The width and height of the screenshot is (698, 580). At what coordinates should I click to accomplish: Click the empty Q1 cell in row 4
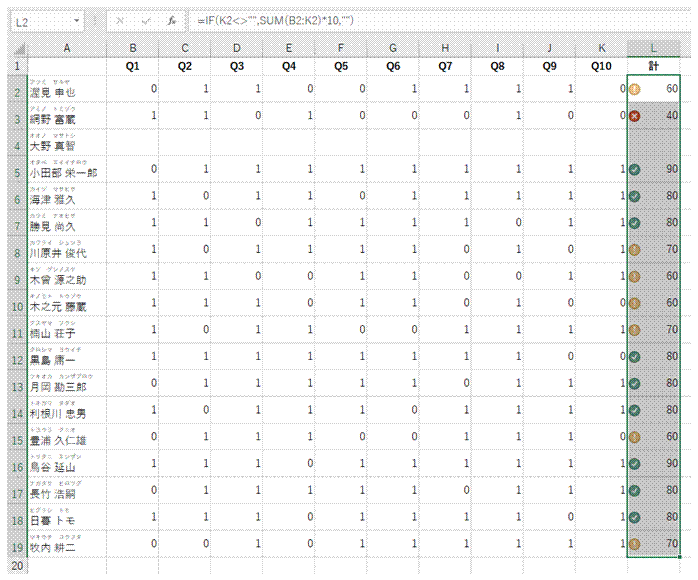[133, 142]
